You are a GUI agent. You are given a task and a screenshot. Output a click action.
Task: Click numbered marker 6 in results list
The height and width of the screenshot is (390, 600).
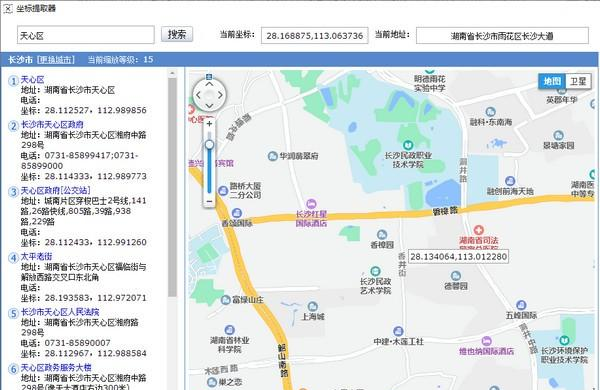tap(13, 369)
